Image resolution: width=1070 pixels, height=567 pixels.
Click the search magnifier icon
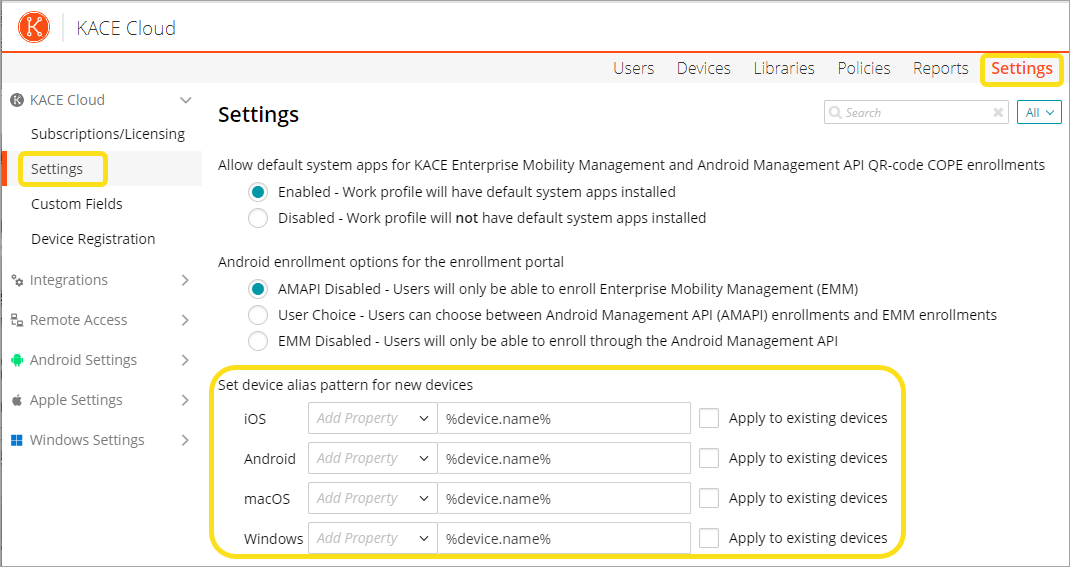click(x=834, y=113)
